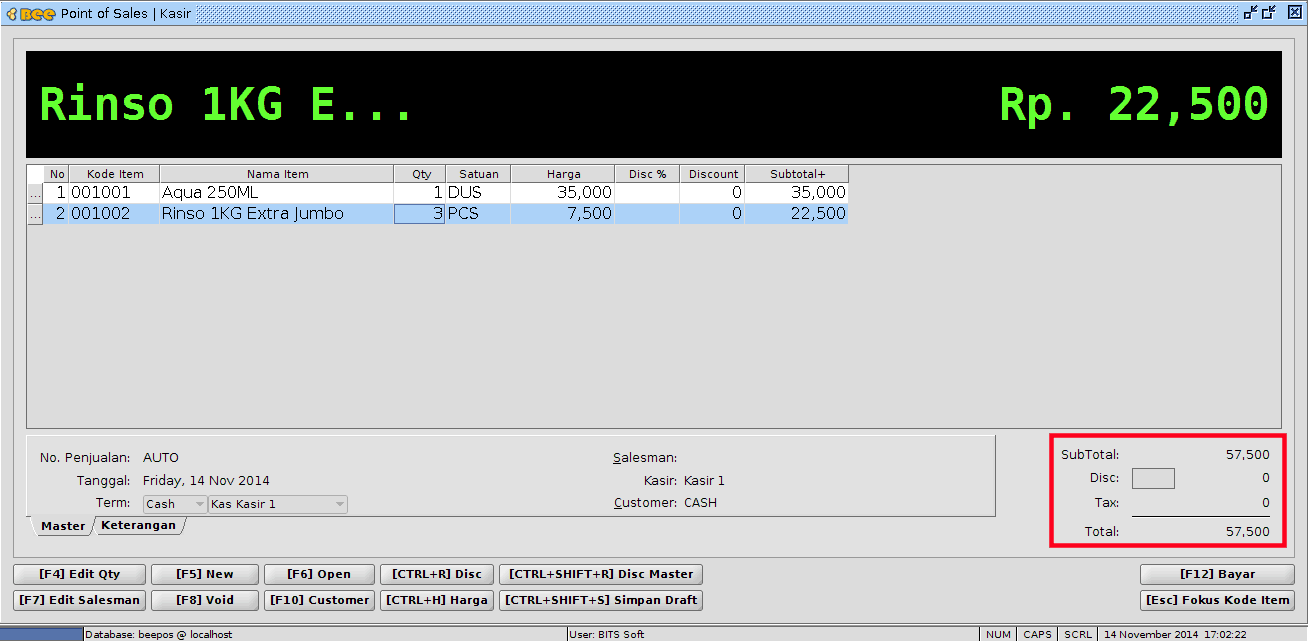1308x642 pixels.
Task: Click the 7,500 price cell for Rinso
Action: (x=563, y=214)
